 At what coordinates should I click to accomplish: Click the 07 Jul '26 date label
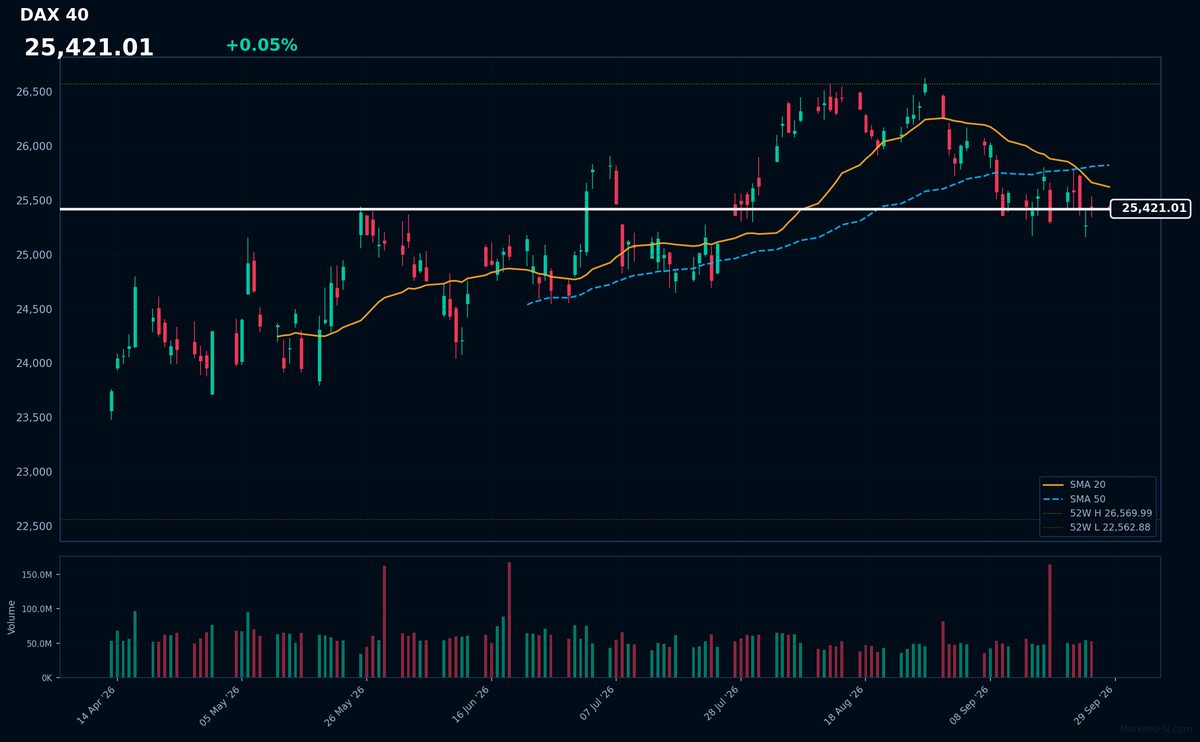597,703
